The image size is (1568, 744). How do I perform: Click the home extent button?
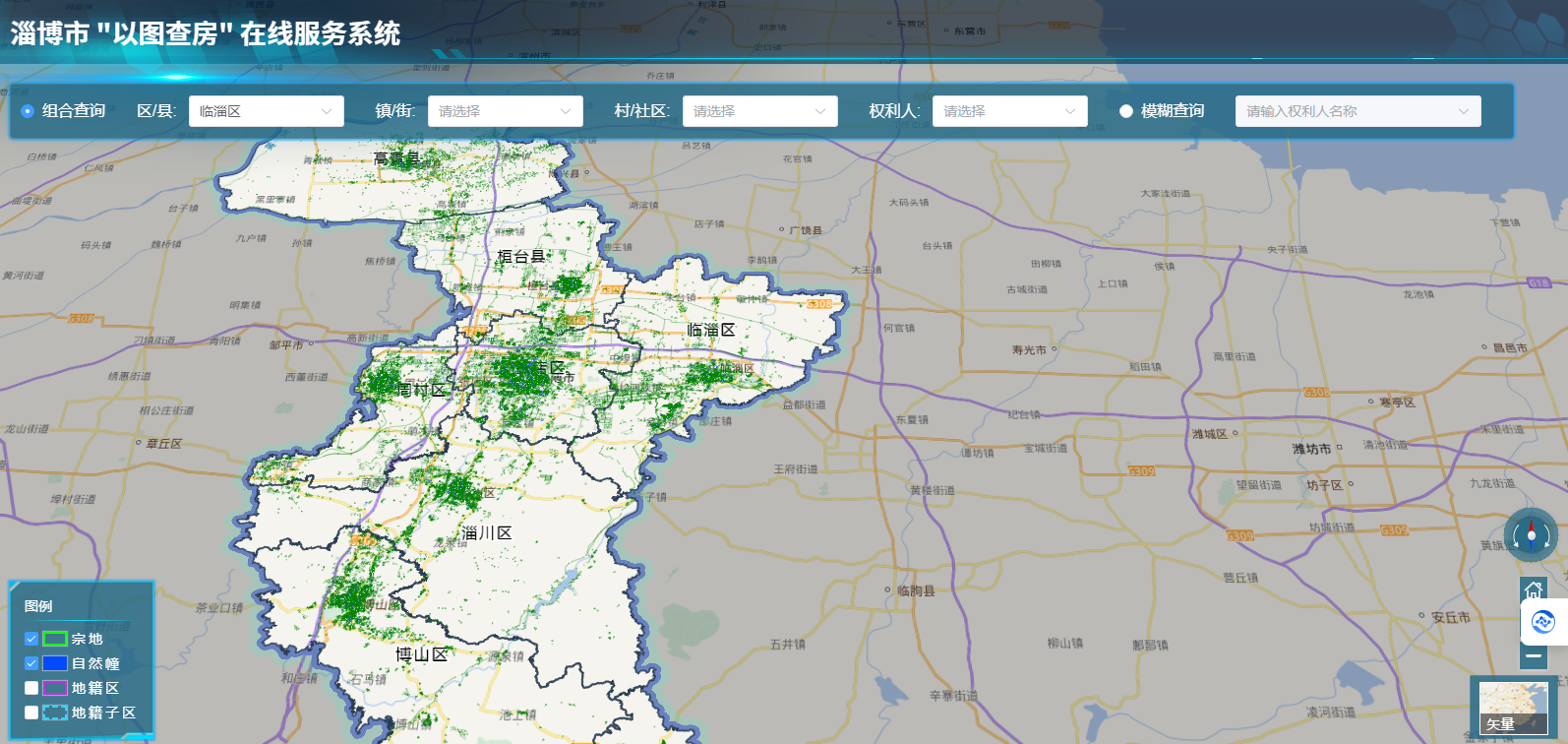tap(1533, 590)
